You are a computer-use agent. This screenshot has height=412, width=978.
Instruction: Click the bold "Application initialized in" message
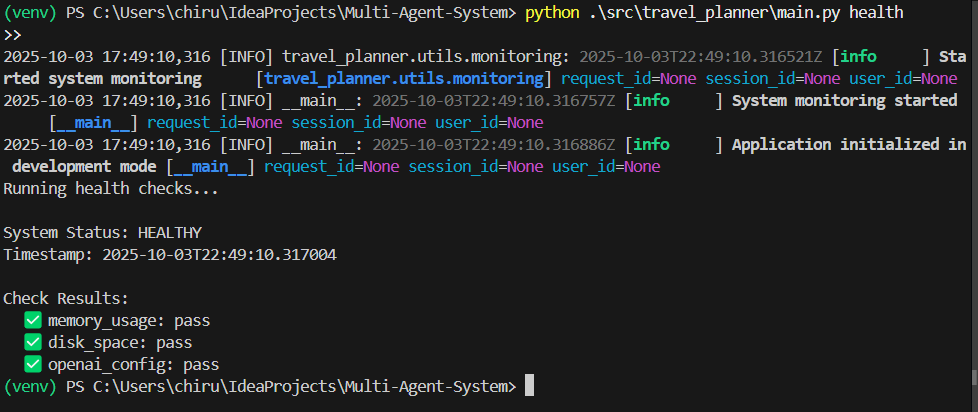tap(849, 144)
